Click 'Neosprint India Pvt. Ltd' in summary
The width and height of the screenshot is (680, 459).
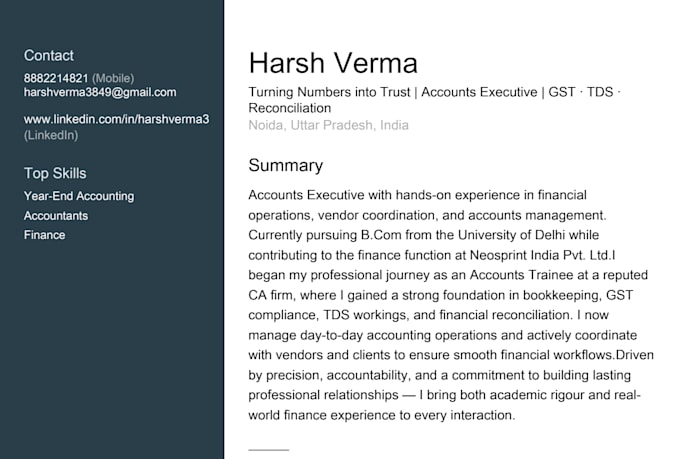pyautogui.click(x=539, y=255)
